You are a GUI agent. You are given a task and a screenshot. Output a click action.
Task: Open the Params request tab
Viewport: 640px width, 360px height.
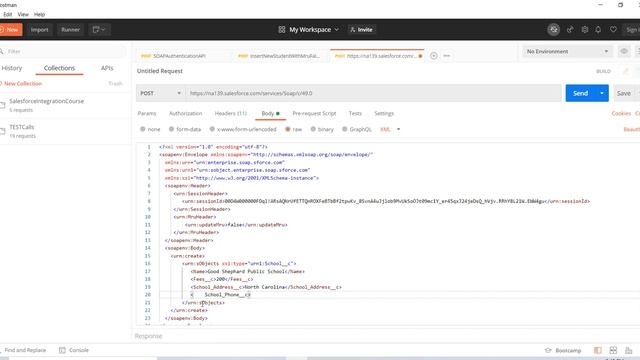(147, 113)
